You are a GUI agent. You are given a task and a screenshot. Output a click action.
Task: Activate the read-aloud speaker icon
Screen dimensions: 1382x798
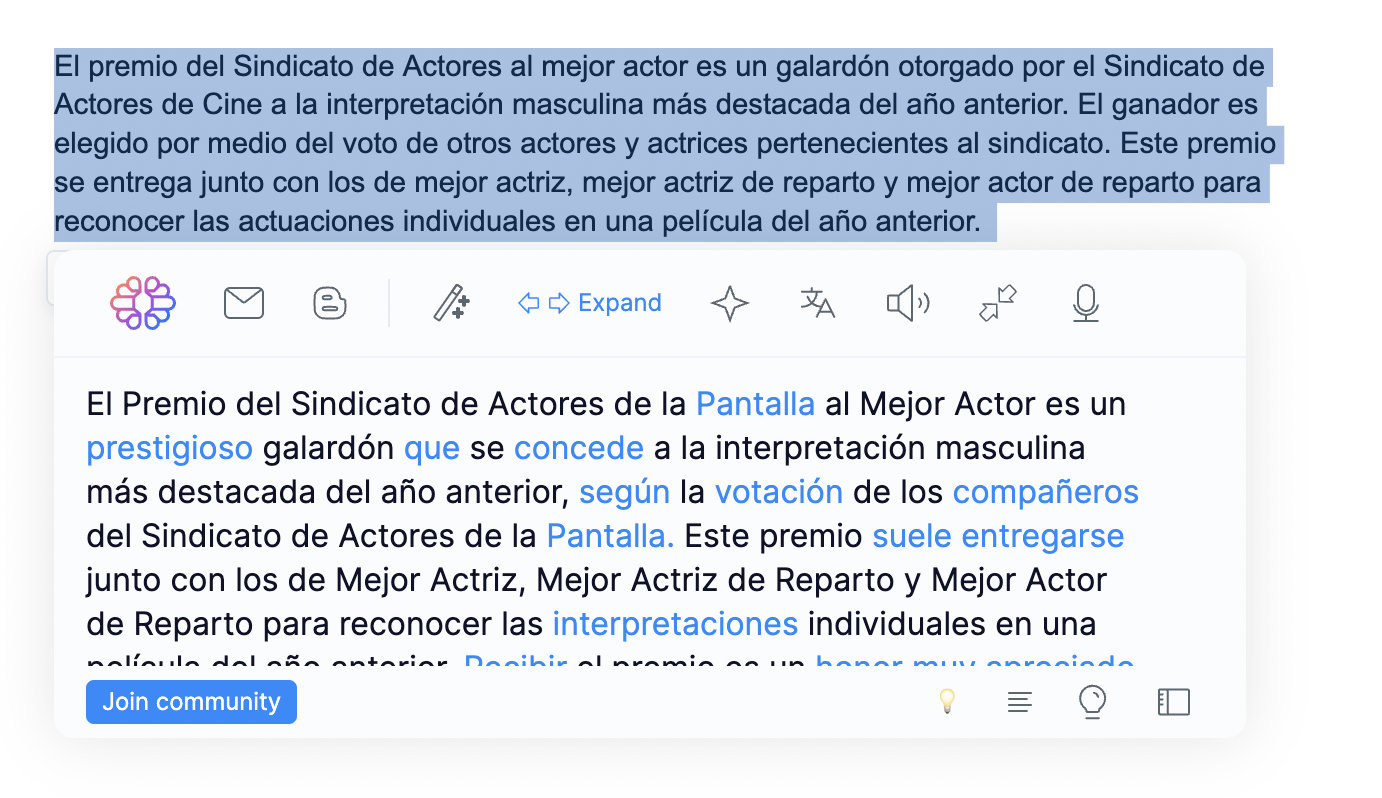click(906, 303)
